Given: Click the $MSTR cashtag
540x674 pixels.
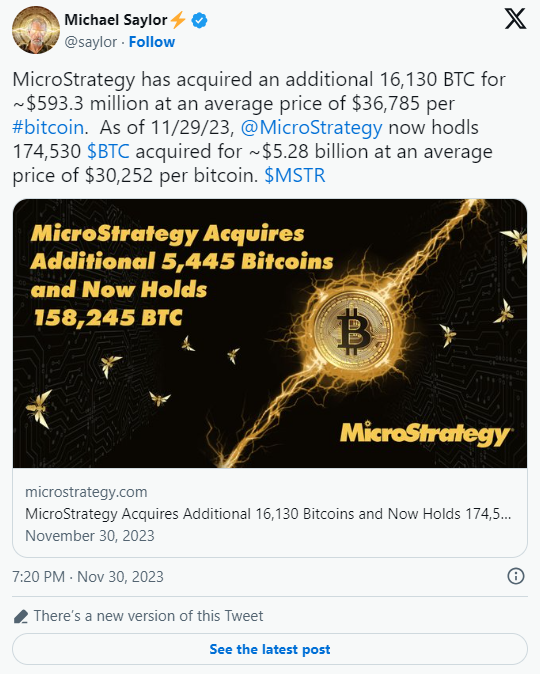Looking at the screenshot, I should (295, 176).
